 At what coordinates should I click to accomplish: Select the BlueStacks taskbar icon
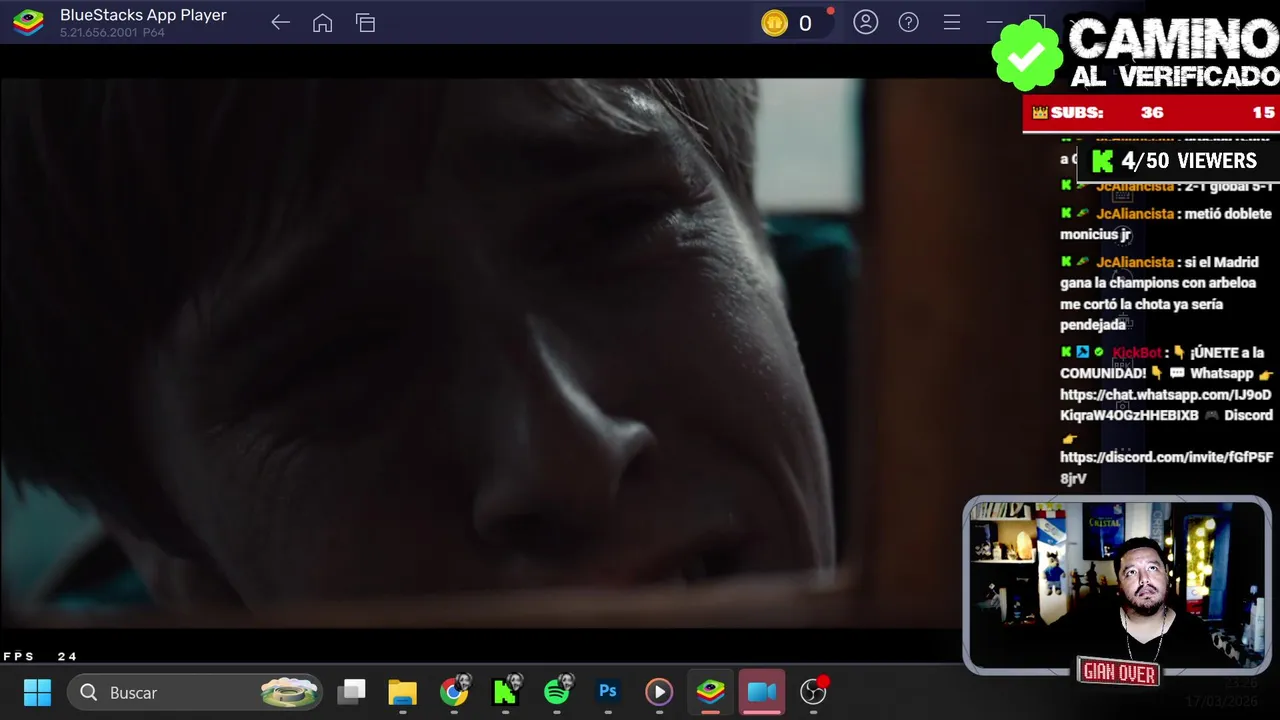(x=711, y=692)
